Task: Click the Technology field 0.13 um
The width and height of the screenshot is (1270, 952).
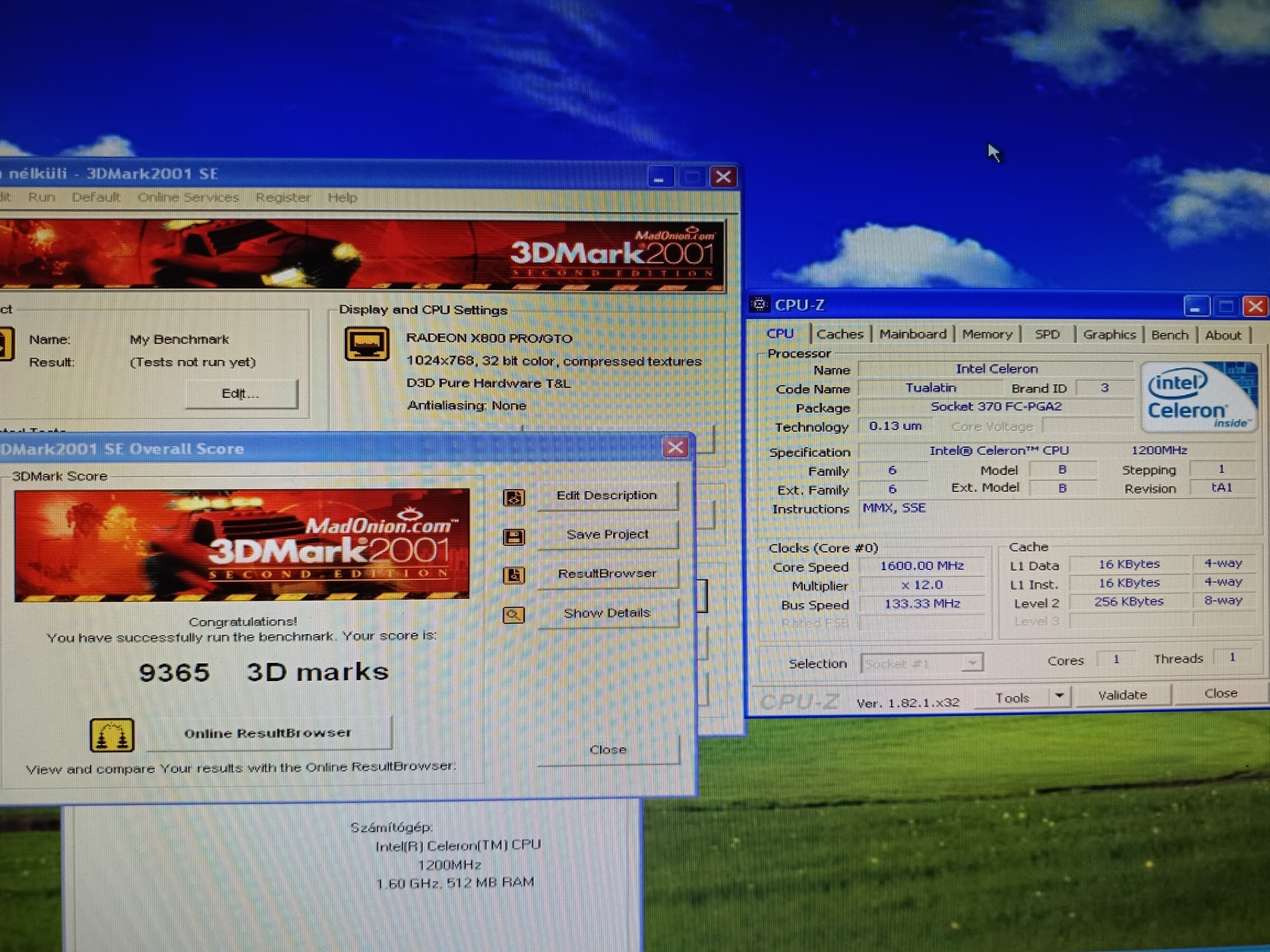Action: pos(896,426)
